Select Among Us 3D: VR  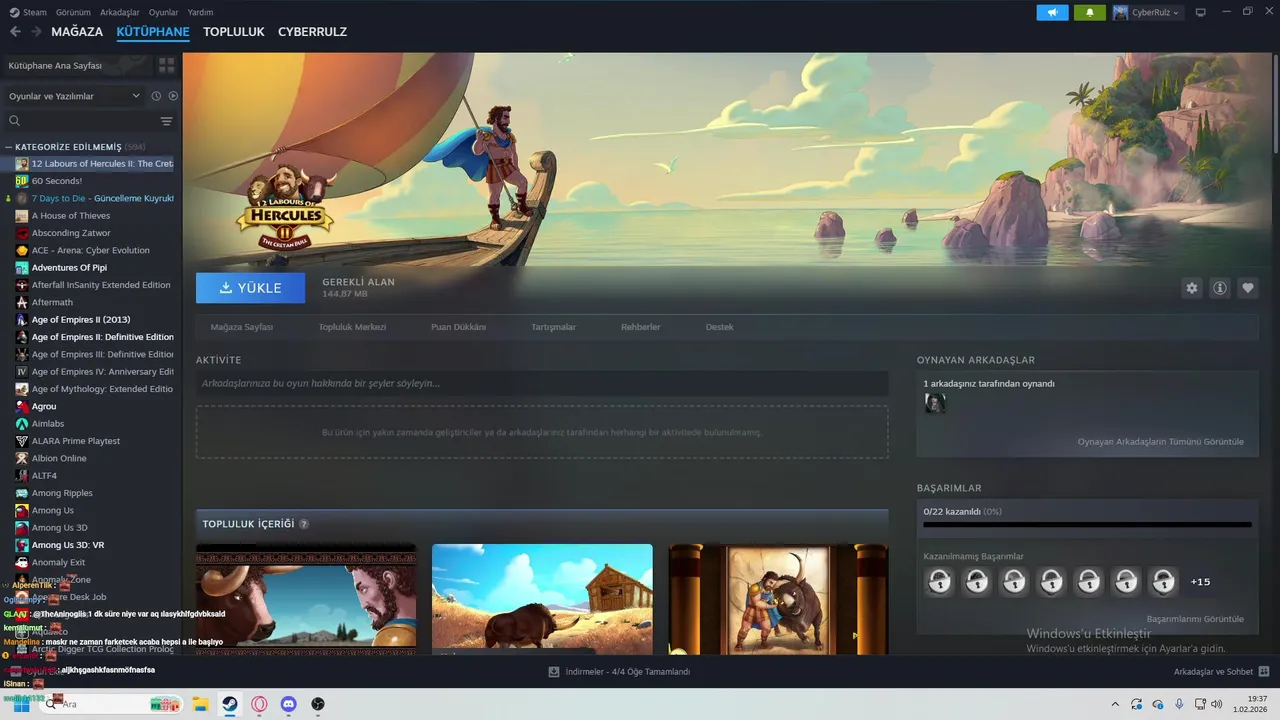68,545
